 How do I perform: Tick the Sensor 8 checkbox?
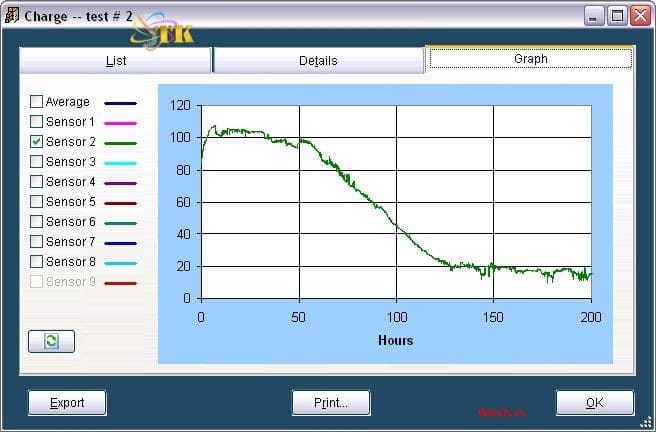pyautogui.click(x=37, y=262)
